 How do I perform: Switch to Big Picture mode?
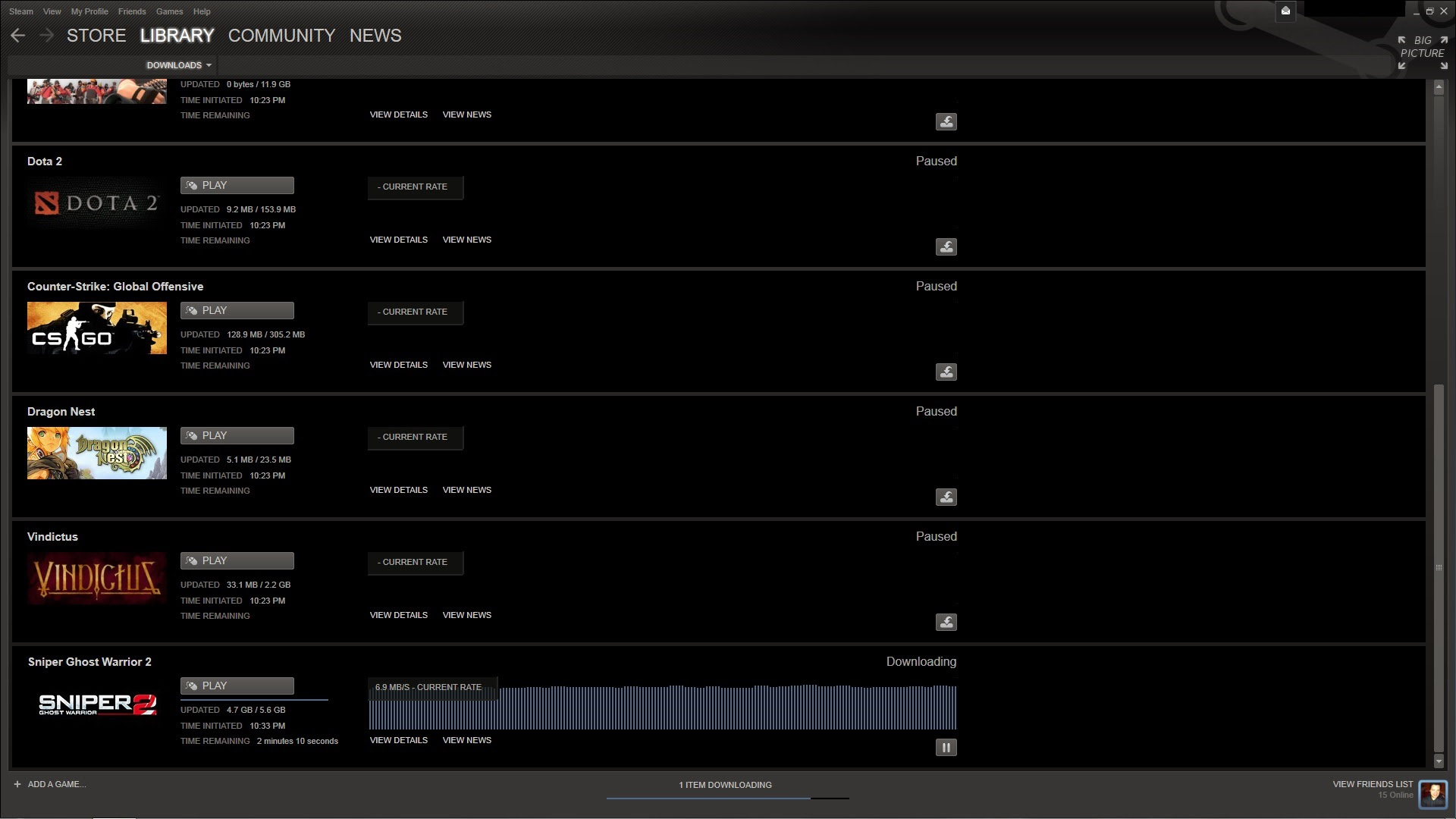pos(1422,52)
